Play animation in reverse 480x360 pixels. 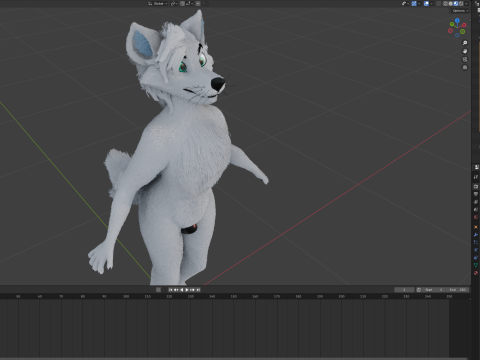point(182,290)
